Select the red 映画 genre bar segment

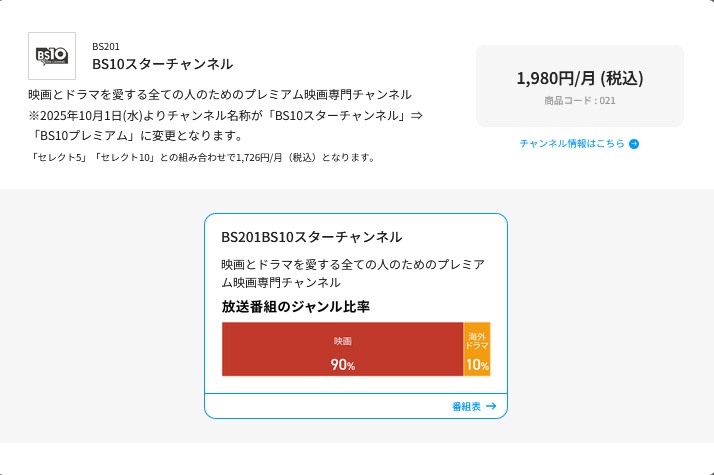(342, 349)
